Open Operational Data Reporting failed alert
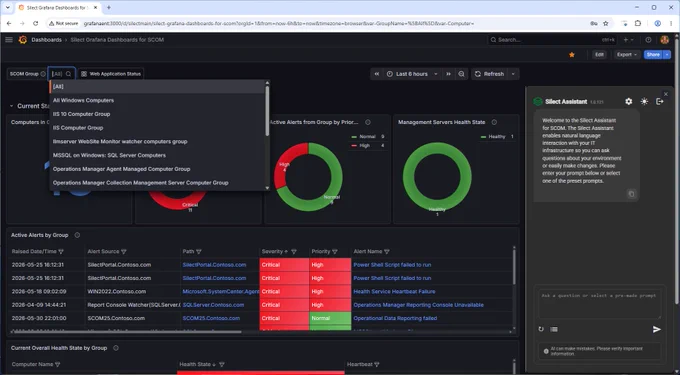 395,318
